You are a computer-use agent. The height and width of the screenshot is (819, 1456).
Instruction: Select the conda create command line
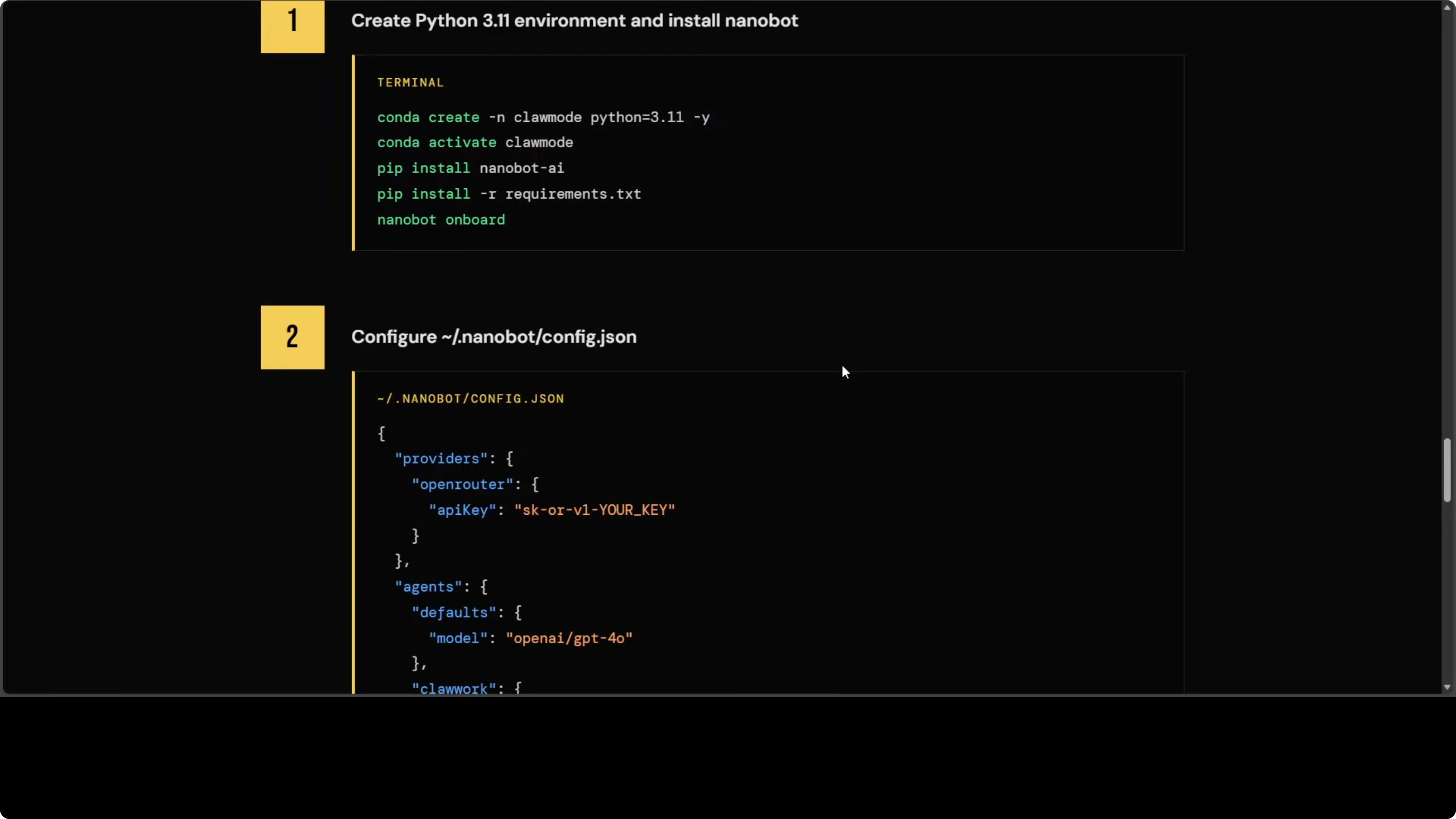click(x=543, y=117)
